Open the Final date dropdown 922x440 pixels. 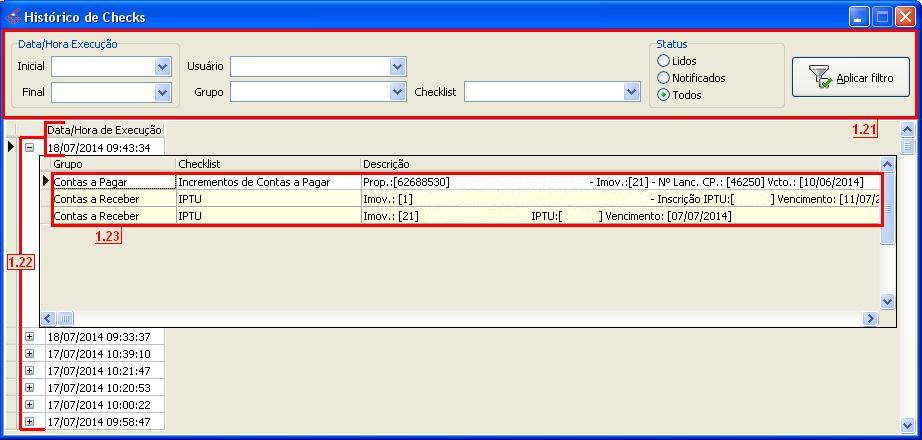tap(163, 92)
